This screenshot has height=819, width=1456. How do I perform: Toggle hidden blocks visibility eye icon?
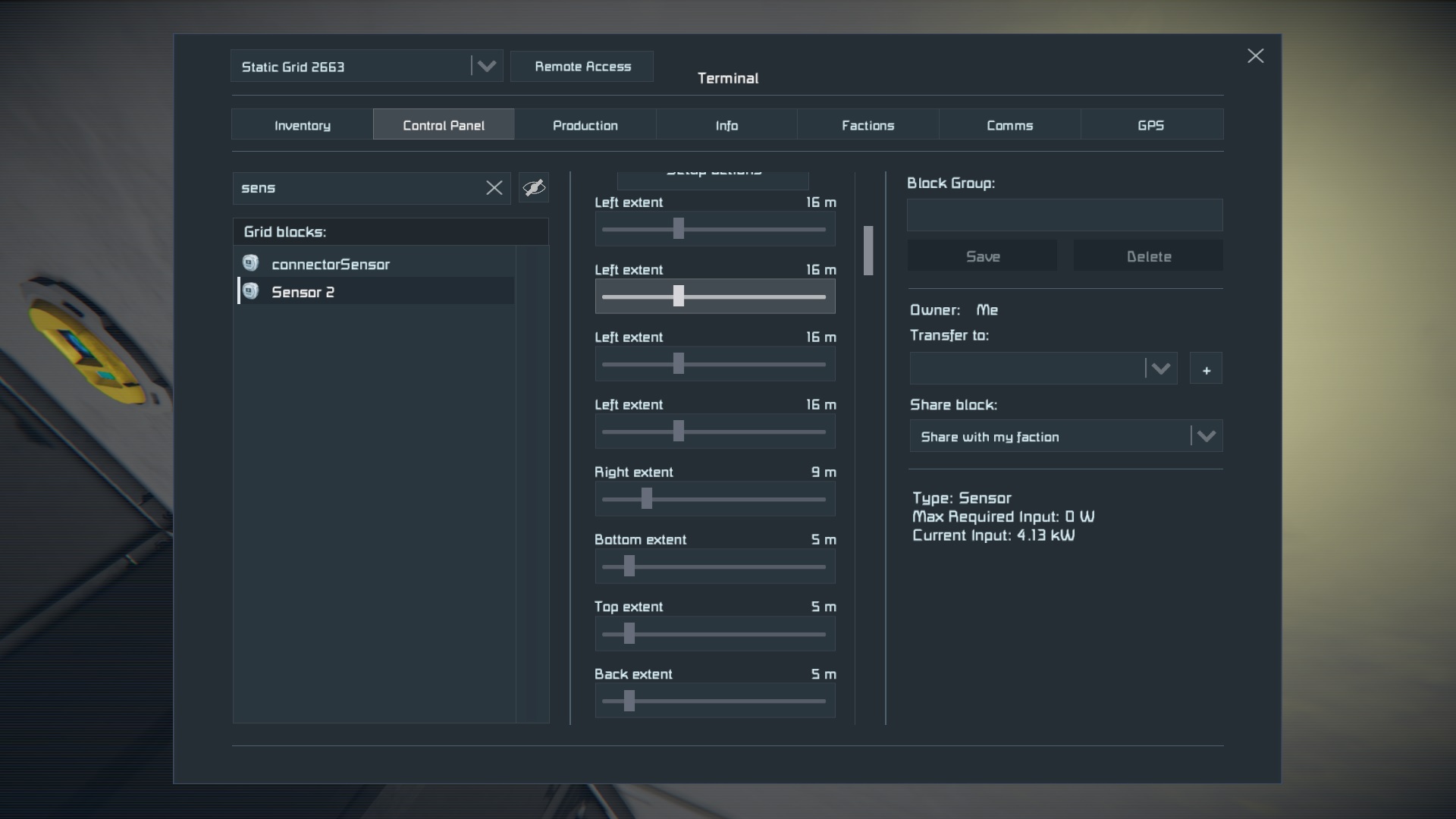pos(534,188)
